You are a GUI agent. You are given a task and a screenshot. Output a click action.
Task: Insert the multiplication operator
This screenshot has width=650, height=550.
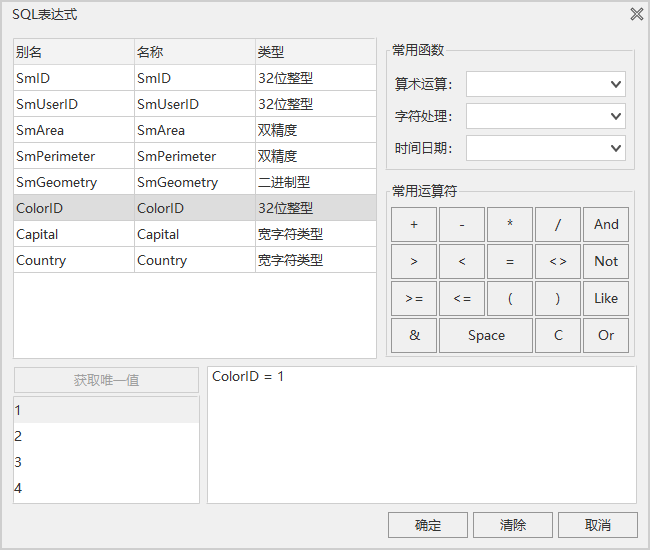click(x=510, y=225)
